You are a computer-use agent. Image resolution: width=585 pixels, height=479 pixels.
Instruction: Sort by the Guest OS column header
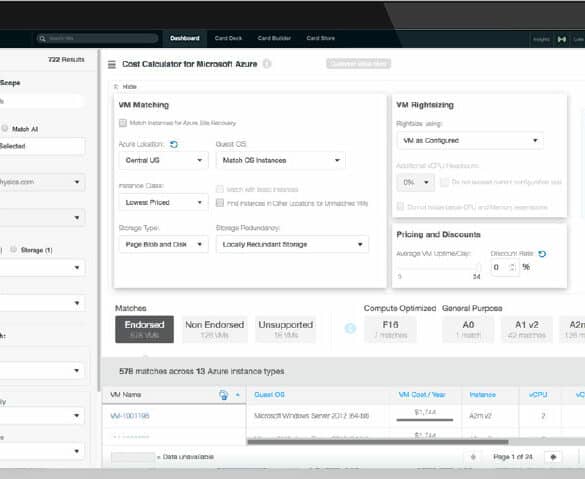(x=269, y=395)
